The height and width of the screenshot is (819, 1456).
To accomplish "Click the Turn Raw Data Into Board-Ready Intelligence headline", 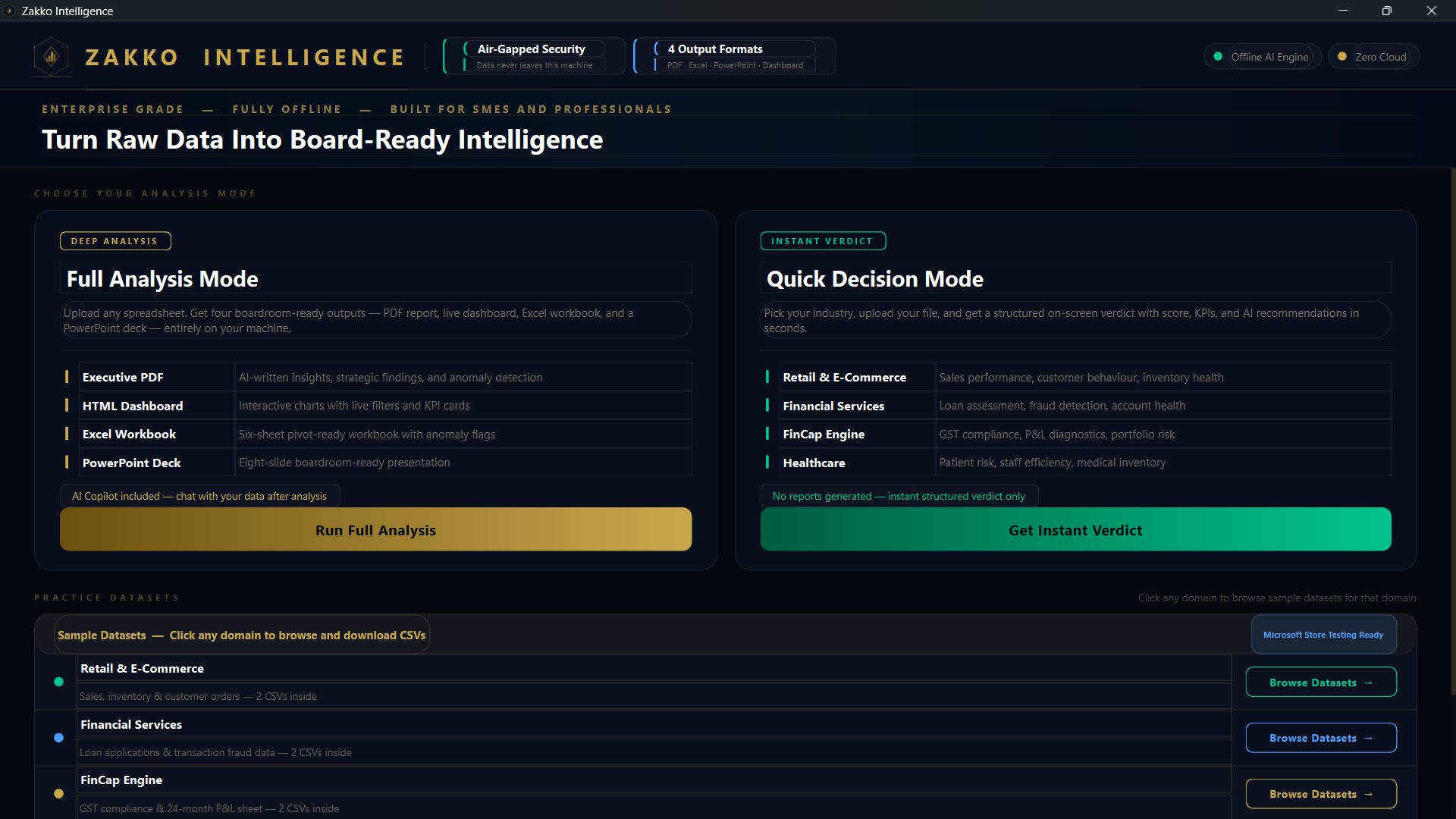I will pyautogui.click(x=322, y=140).
